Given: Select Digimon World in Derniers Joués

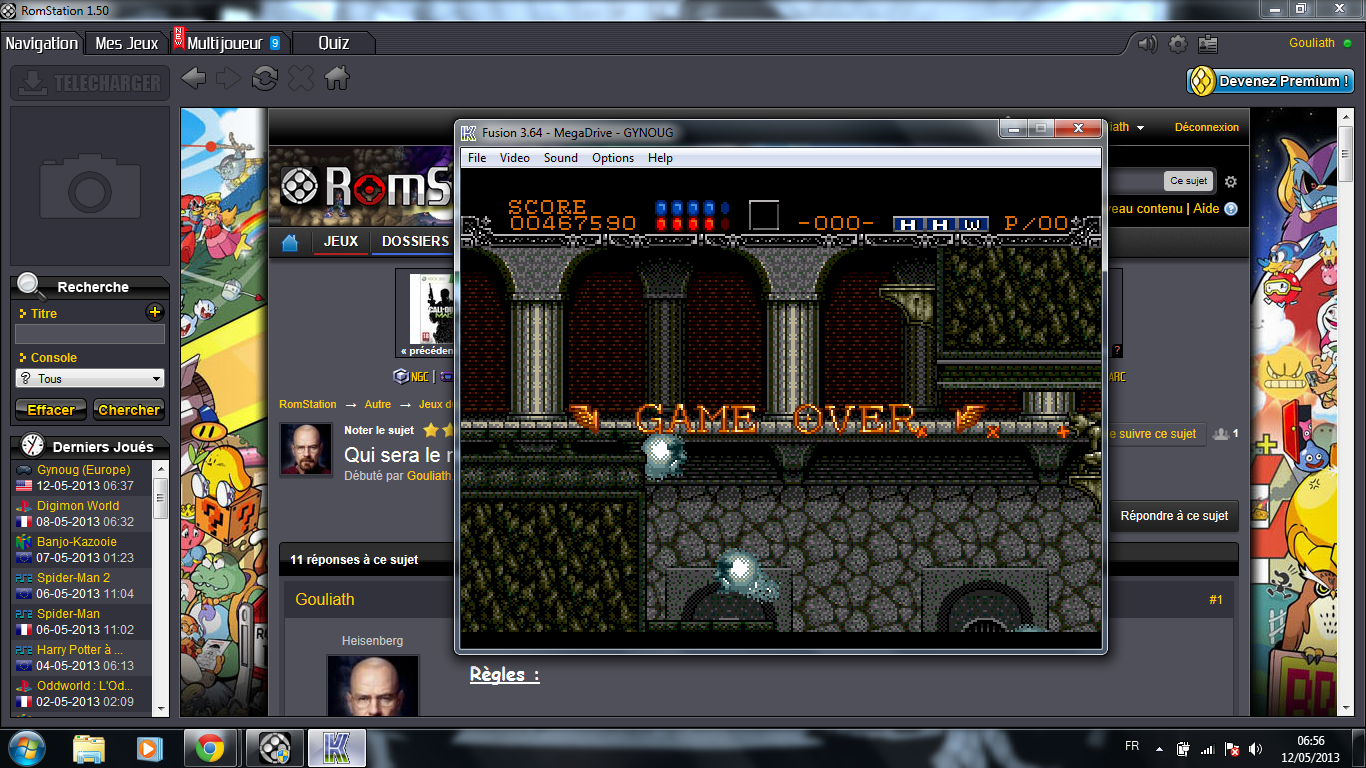Looking at the screenshot, I should pos(78,506).
